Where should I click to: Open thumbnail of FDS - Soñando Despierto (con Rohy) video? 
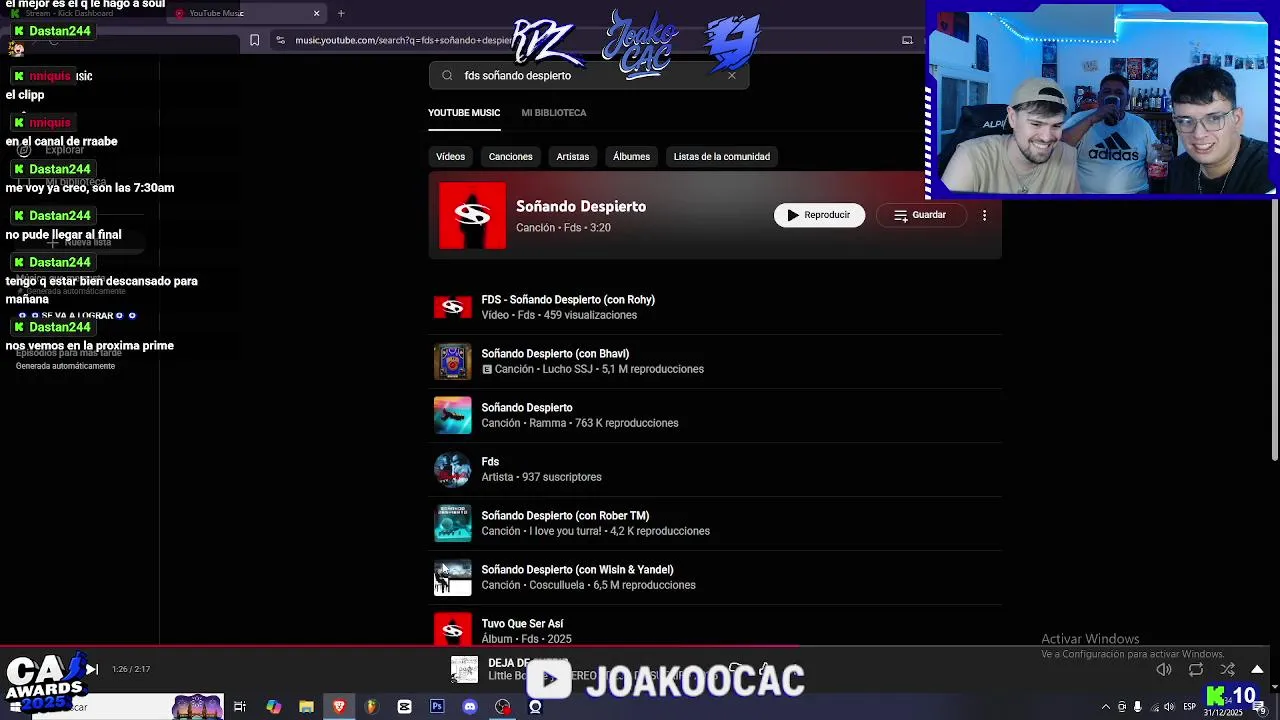pyautogui.click(x=452, y=307)
